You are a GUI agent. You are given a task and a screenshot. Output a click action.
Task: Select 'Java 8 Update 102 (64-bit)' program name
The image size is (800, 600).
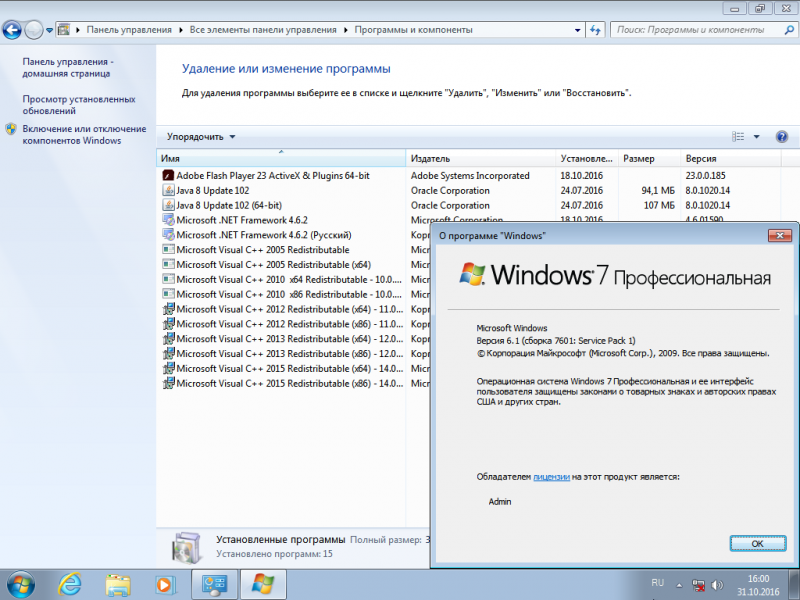coord(229,205)
